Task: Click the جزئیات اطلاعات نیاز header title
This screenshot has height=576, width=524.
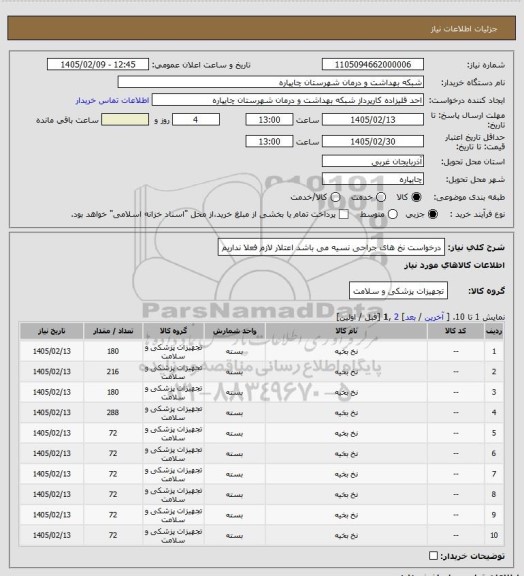Action: 464,29
